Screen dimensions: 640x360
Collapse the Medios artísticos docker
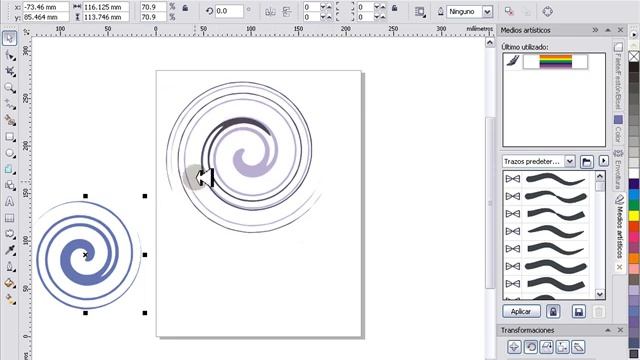point(608,30)
